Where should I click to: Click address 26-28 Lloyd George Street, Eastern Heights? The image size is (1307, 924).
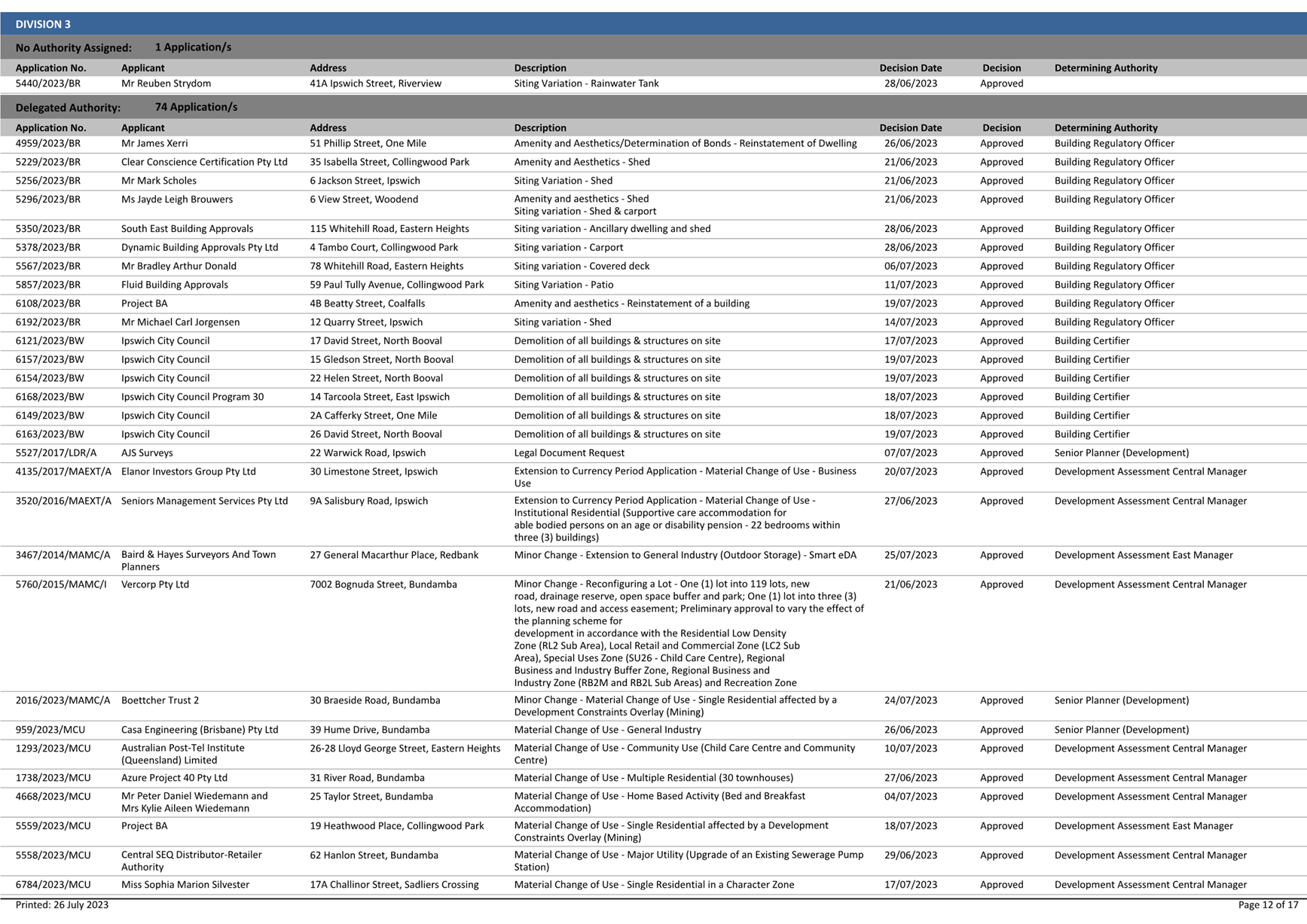405,749
